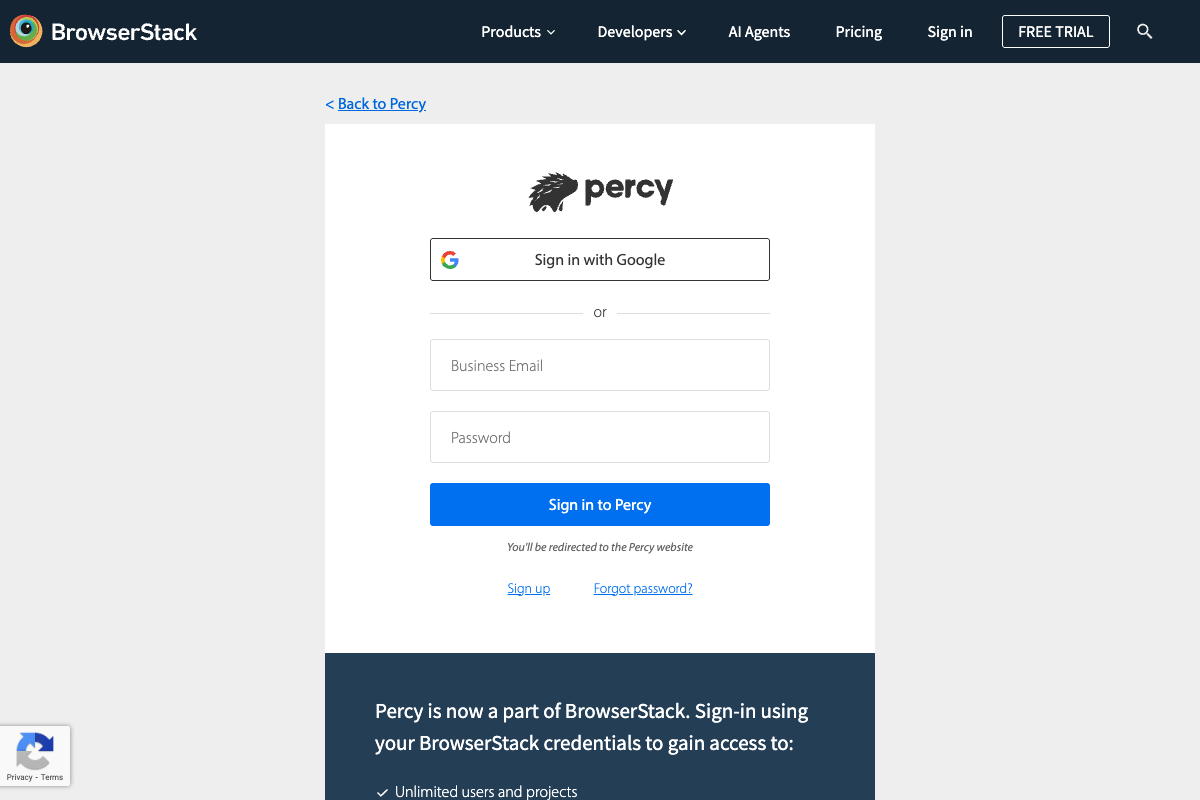Click the chevron next to Products
The width and height of the screenshot is (1200, 800).
[552, 32]
